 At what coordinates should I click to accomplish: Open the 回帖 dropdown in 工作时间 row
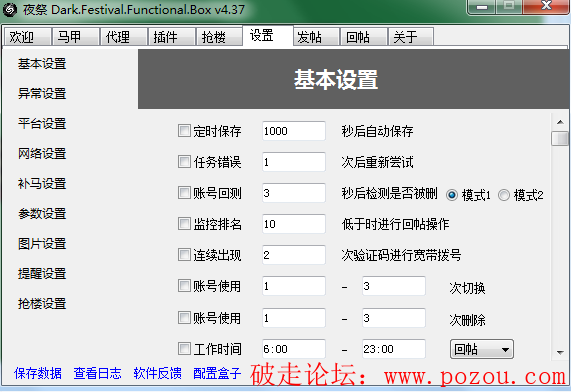[482, 349]
